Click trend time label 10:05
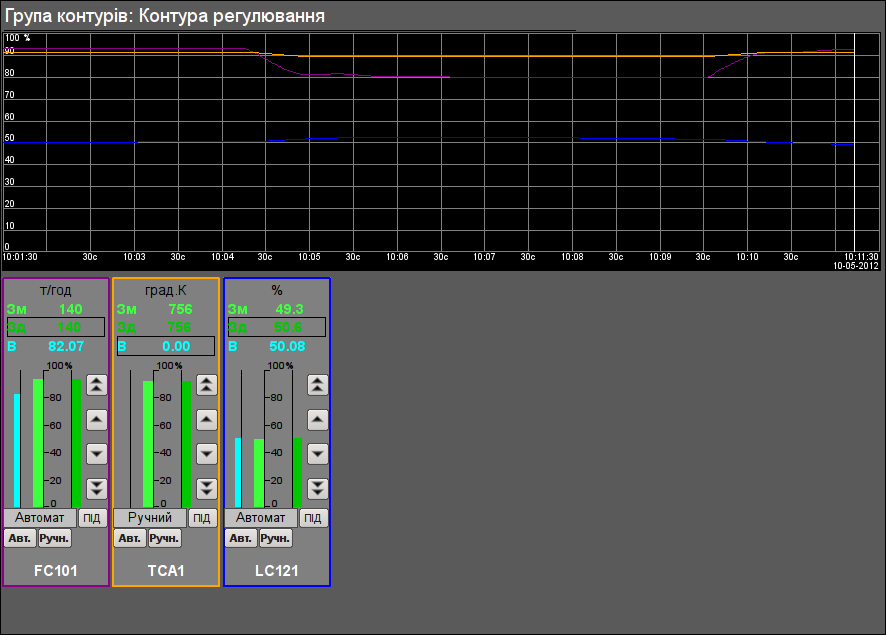The height and width of the screenshot is (635, 886). (x=310, y=257)
